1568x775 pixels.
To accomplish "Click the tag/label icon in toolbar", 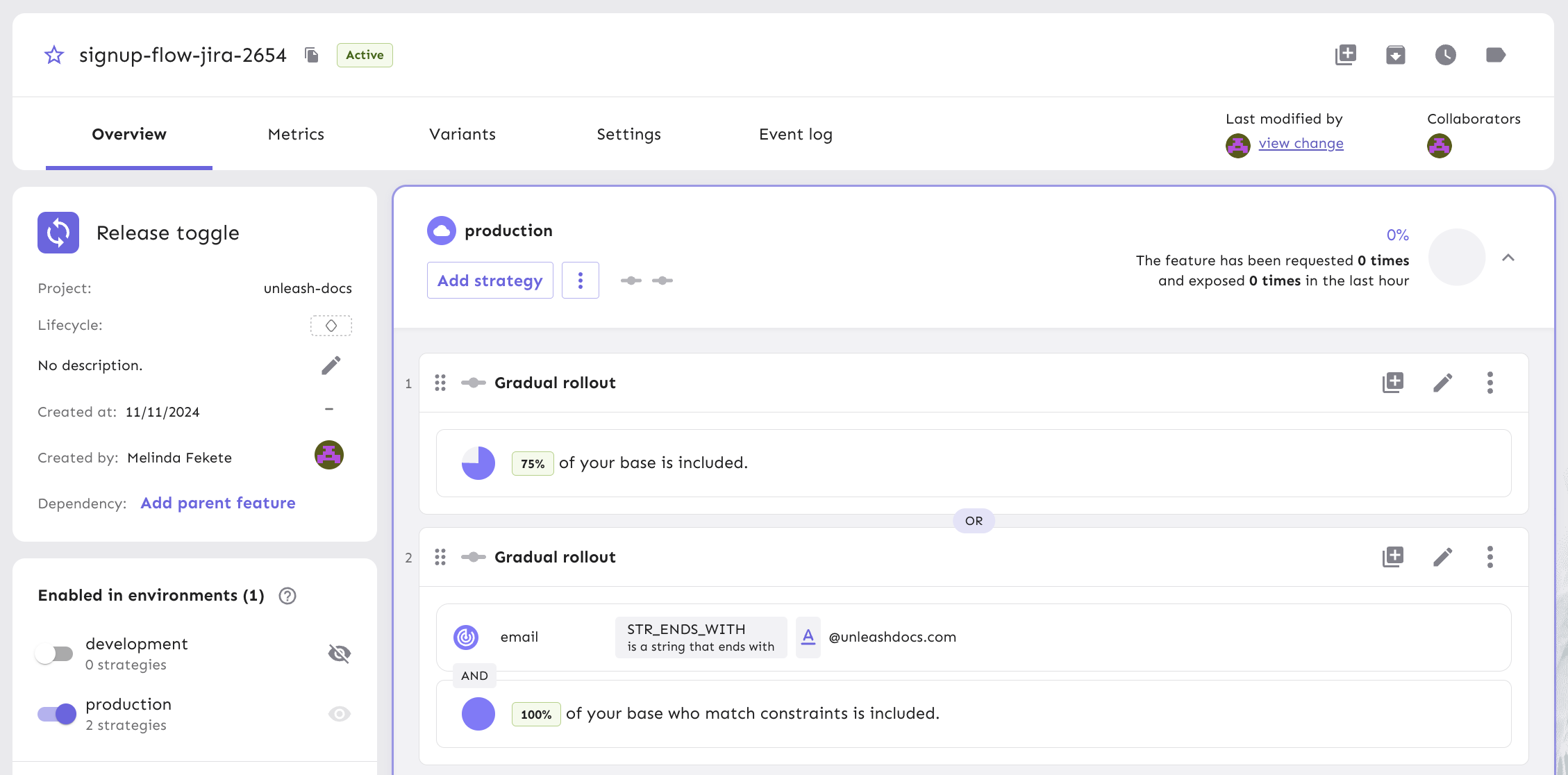I will tap(1494, 55).
